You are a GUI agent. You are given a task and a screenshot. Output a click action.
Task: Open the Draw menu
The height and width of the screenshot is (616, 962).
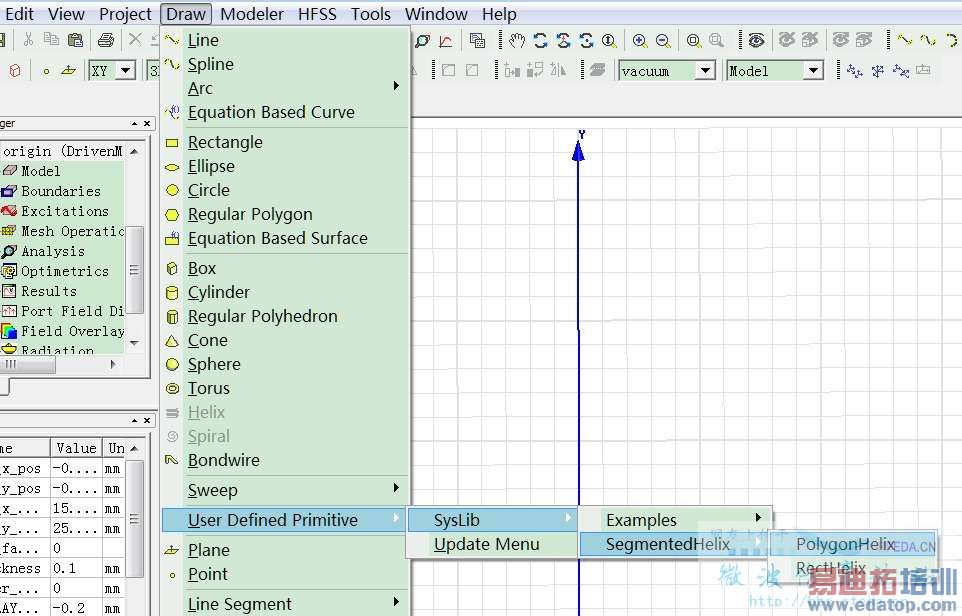click(186, 13)
